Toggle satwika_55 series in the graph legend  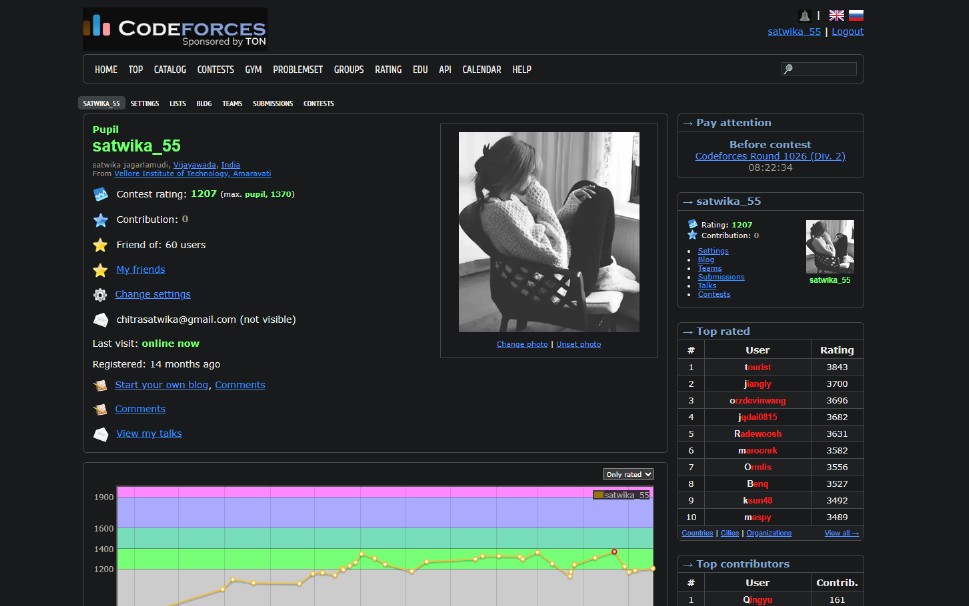tap(621, 495)
